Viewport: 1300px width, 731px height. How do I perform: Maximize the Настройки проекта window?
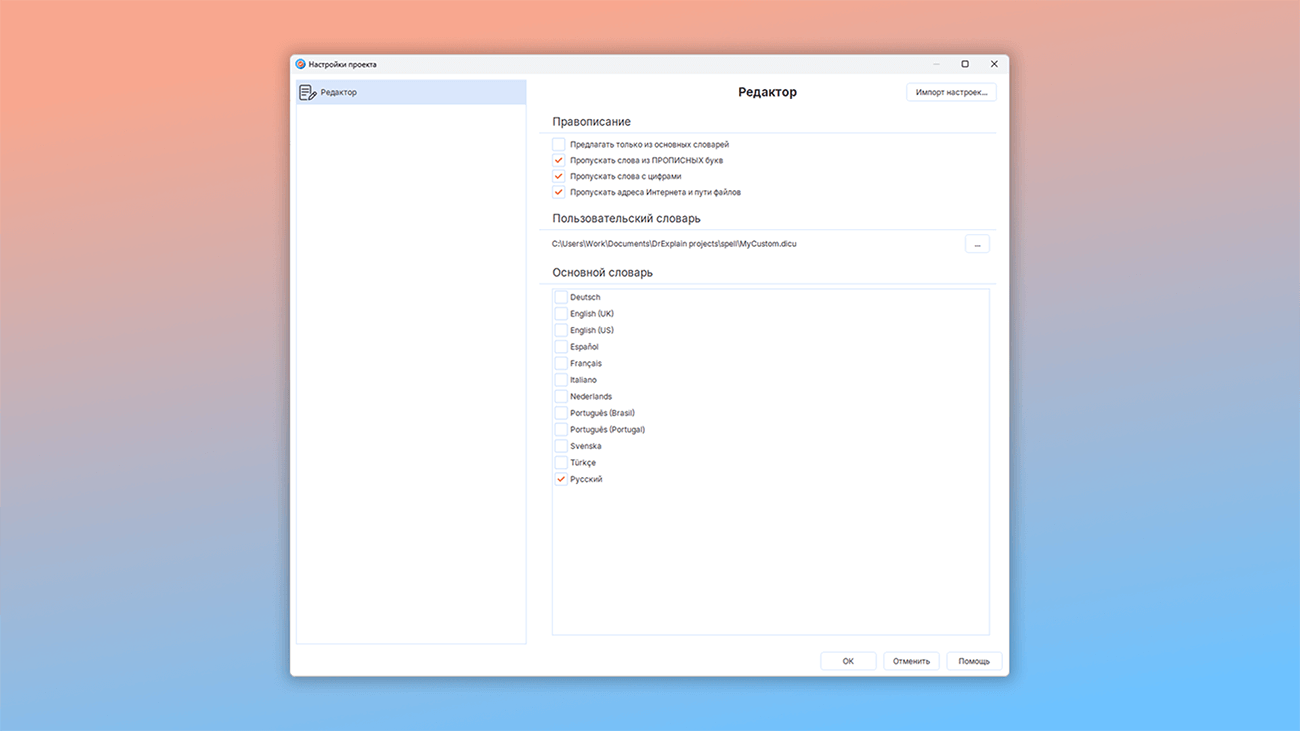965,64
